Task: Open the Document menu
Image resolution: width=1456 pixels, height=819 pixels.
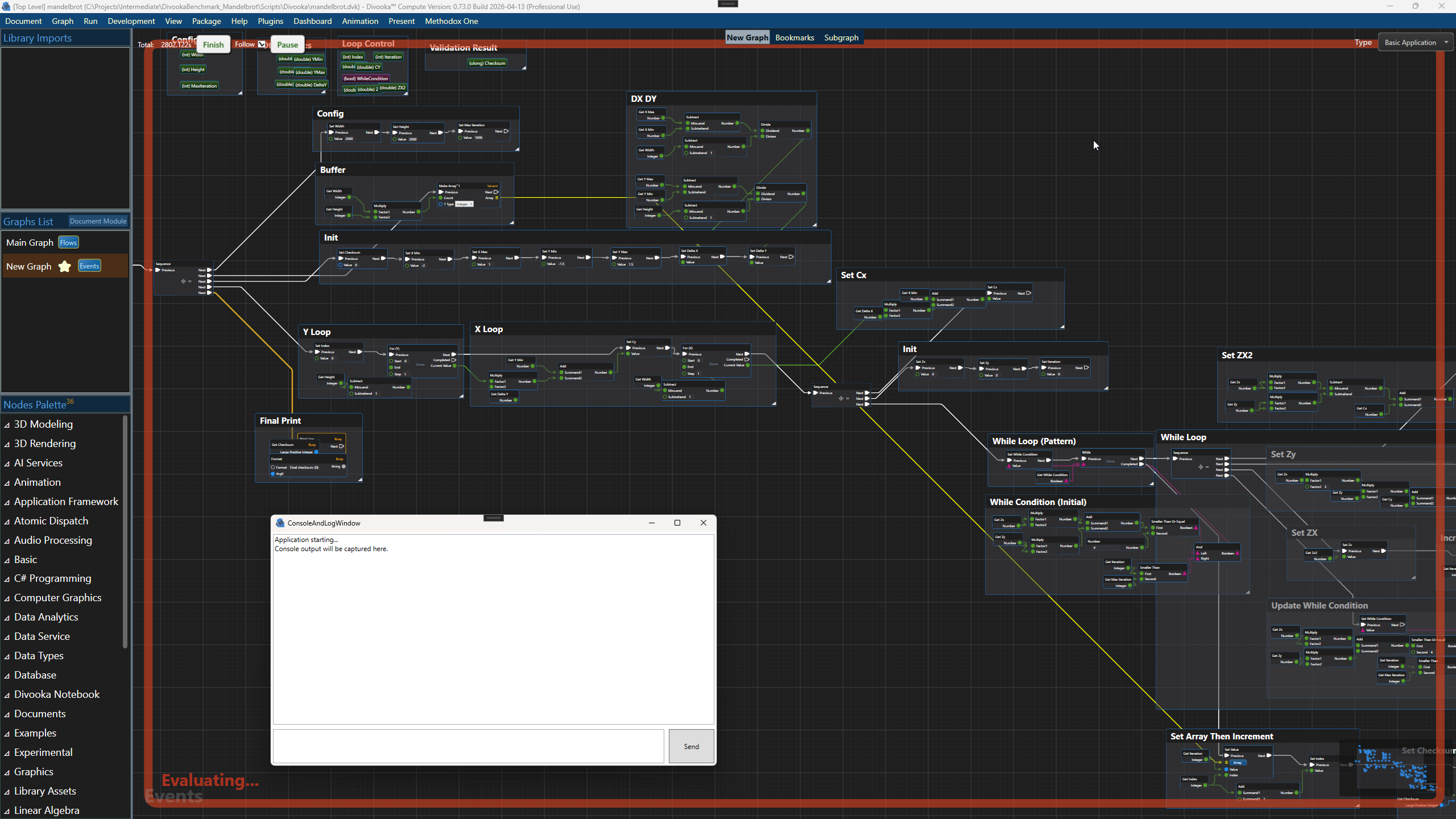Action: pos(23,21)
